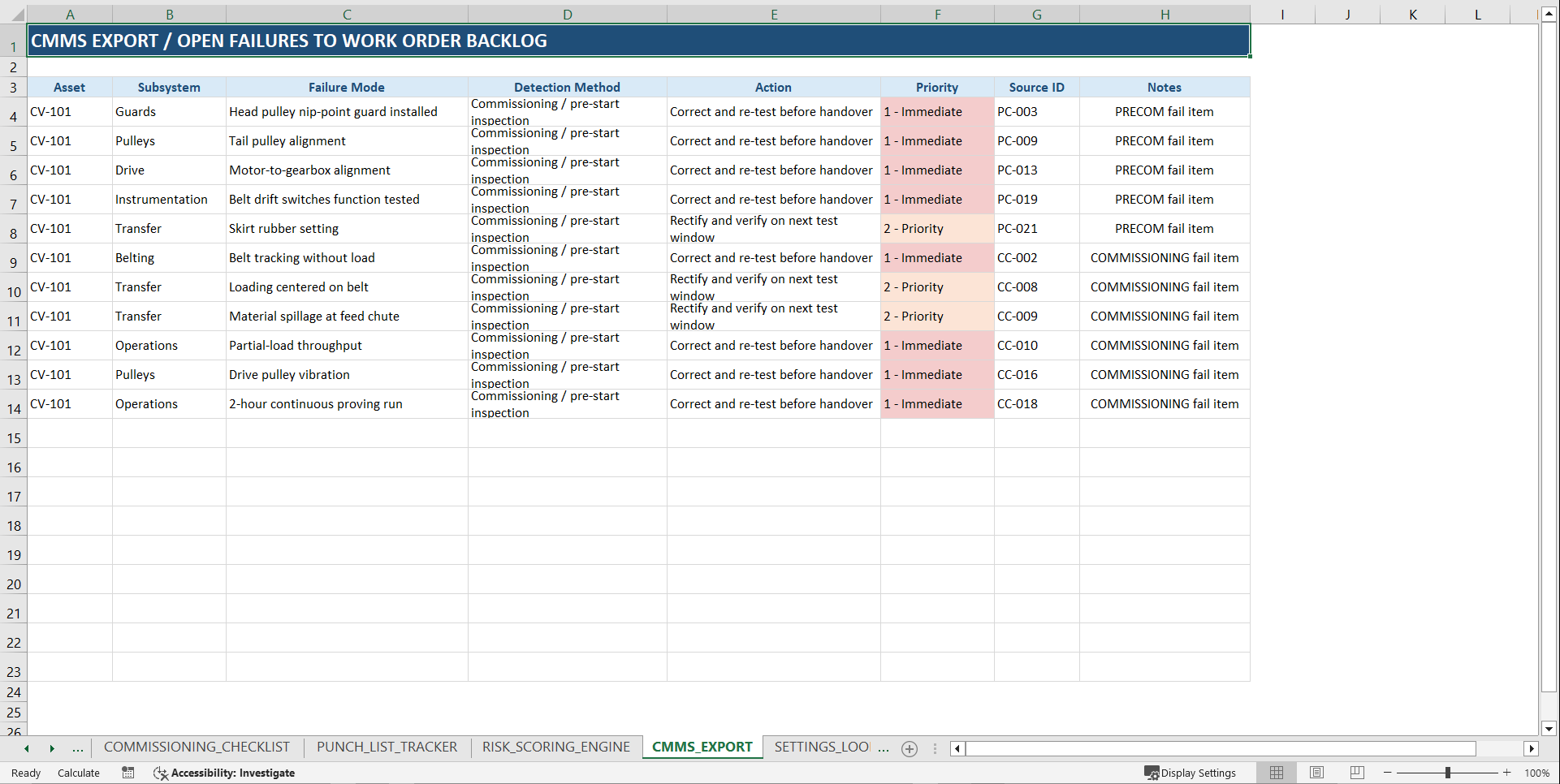Click the up arrow on the vertical scrollbar
This screenshot has width=1560, height=784.
coord(1549,12)
